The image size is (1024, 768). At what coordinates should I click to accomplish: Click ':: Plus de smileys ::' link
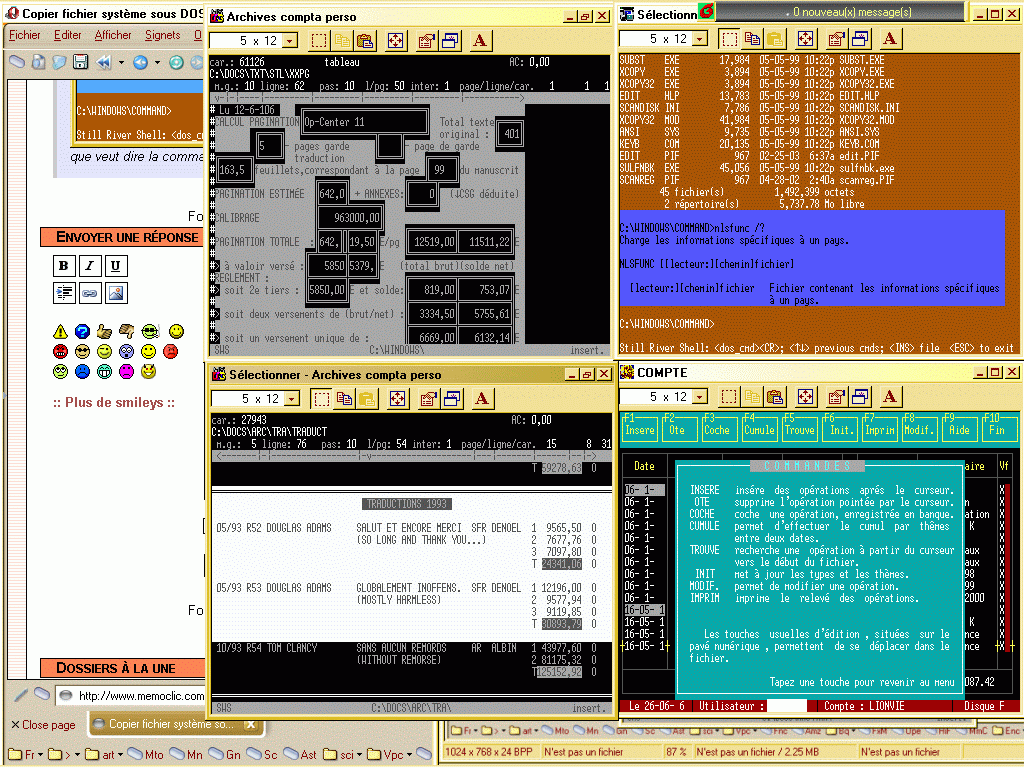[x=114, y=402]
